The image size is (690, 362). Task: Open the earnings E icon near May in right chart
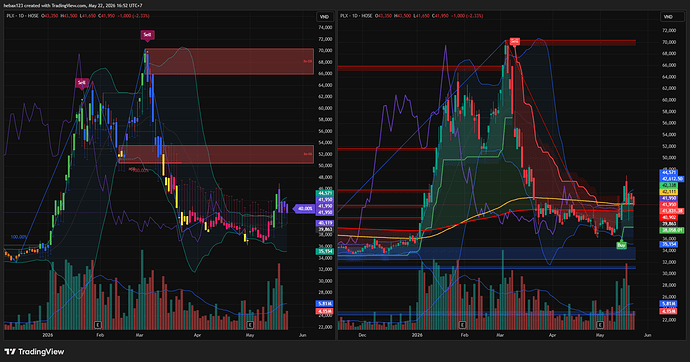click(x=600, y=325)
